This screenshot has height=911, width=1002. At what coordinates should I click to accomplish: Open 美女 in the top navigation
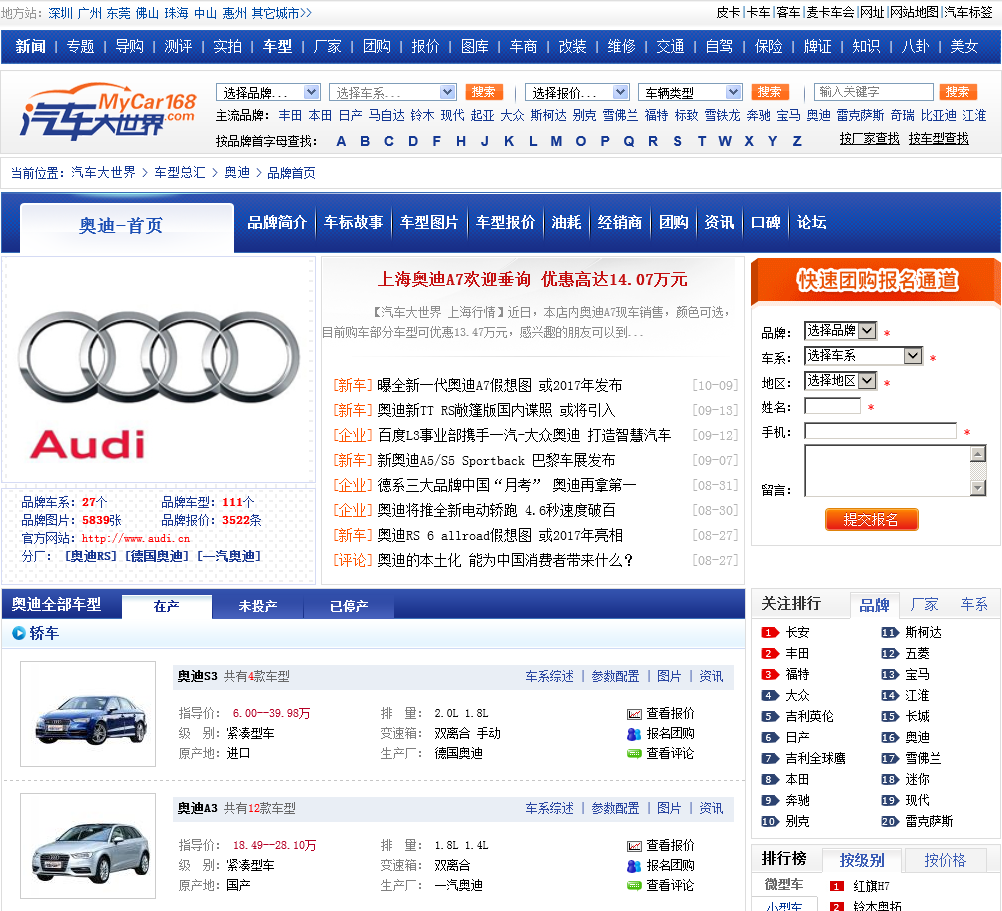click(x=964, y=47)
